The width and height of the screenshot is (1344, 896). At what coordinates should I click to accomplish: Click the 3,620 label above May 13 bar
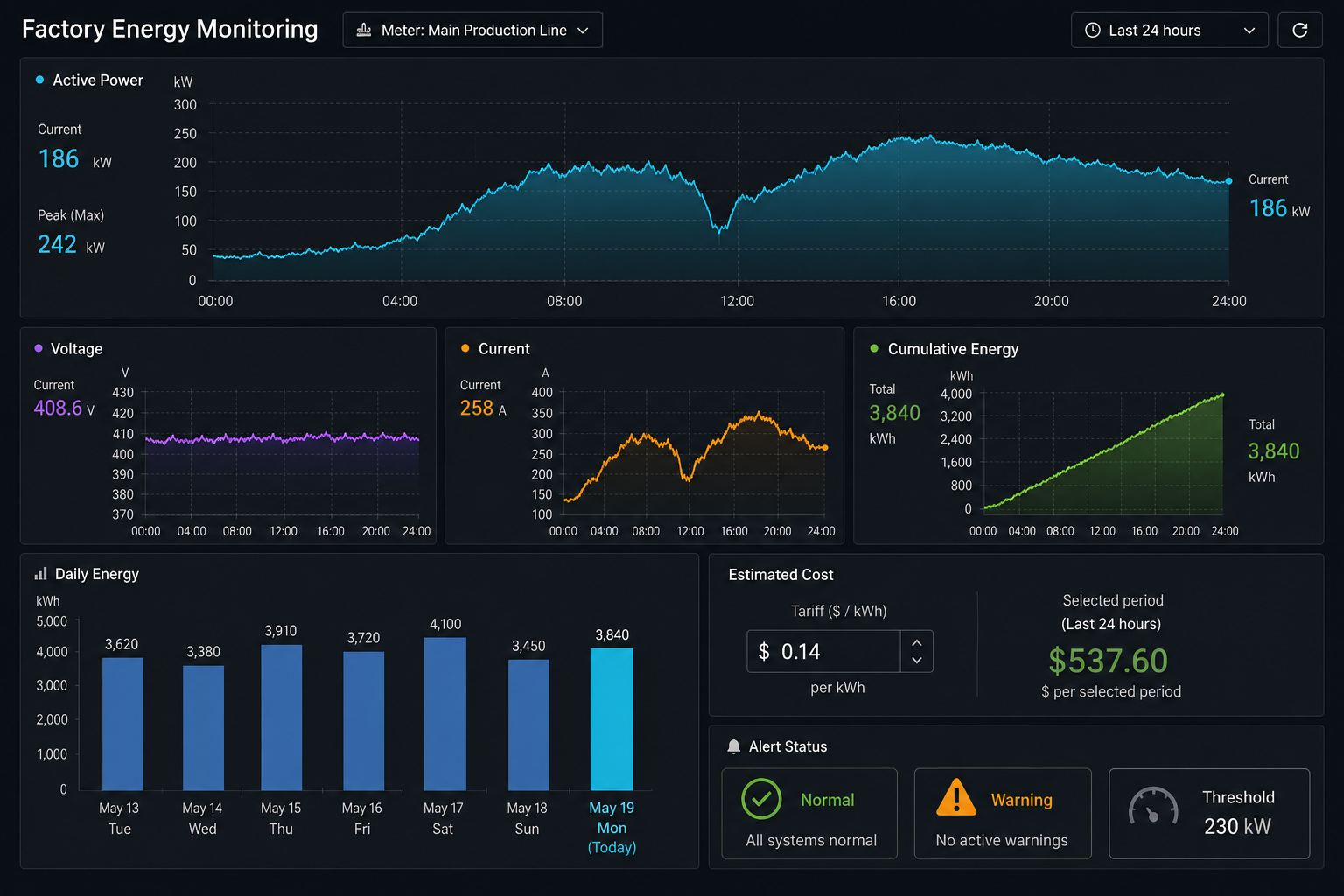tap(122, 644)
